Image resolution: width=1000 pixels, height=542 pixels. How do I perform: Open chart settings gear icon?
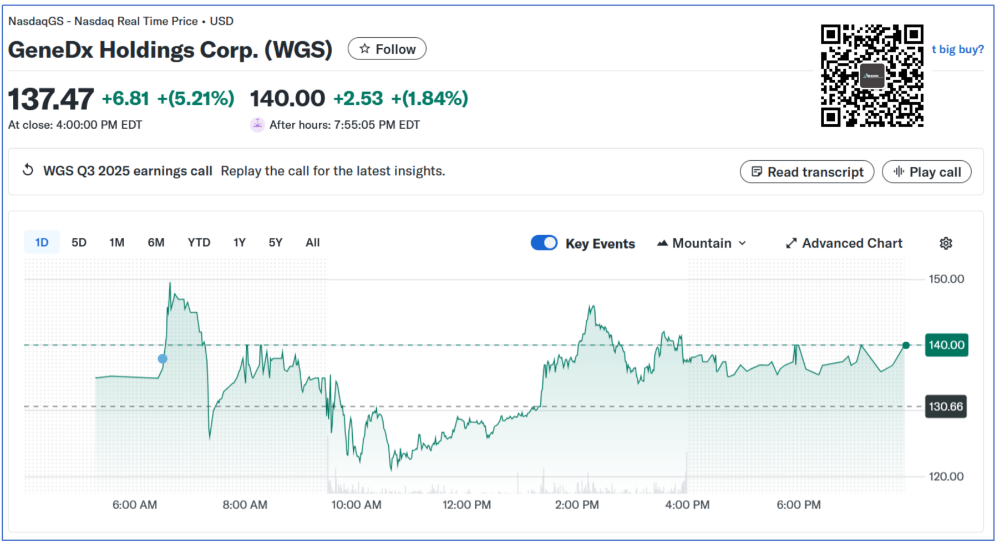pos(946,243)
